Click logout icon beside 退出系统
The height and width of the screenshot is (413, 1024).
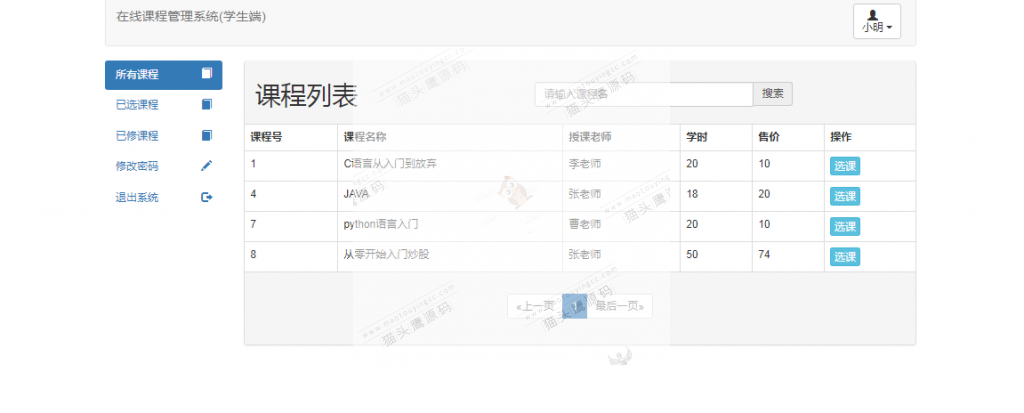207,197
